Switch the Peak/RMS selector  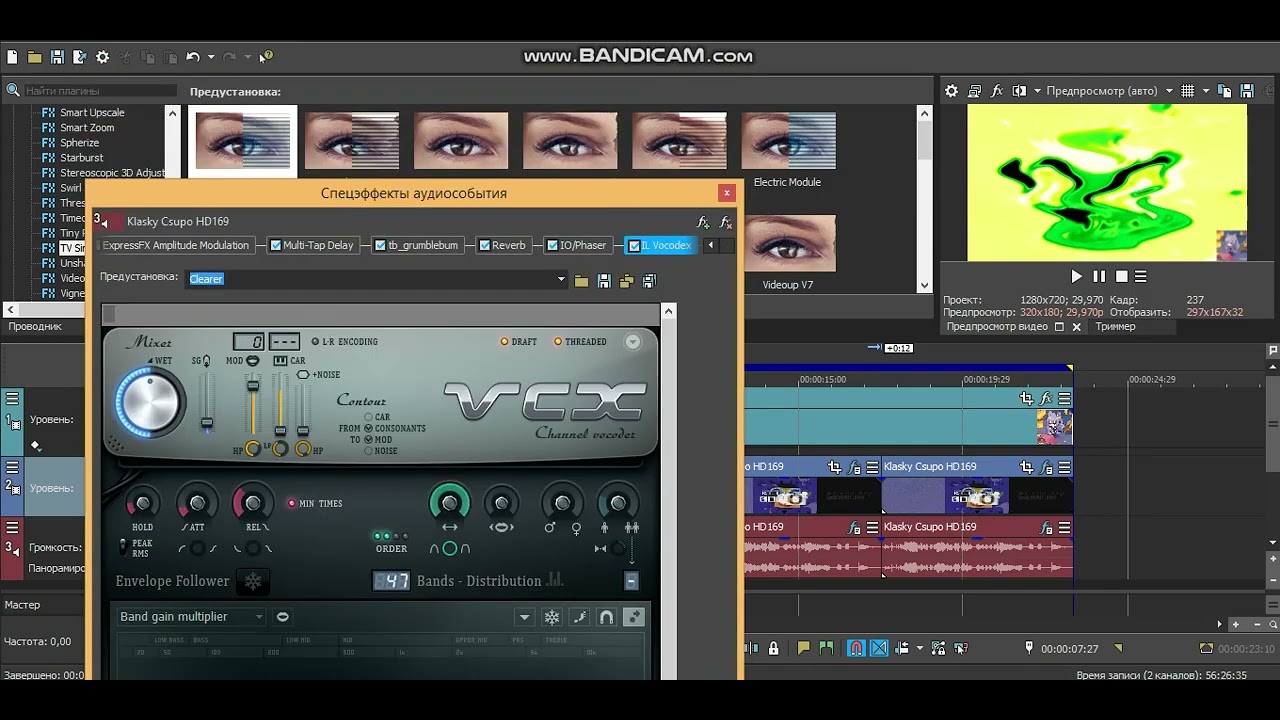click(123, 548)
